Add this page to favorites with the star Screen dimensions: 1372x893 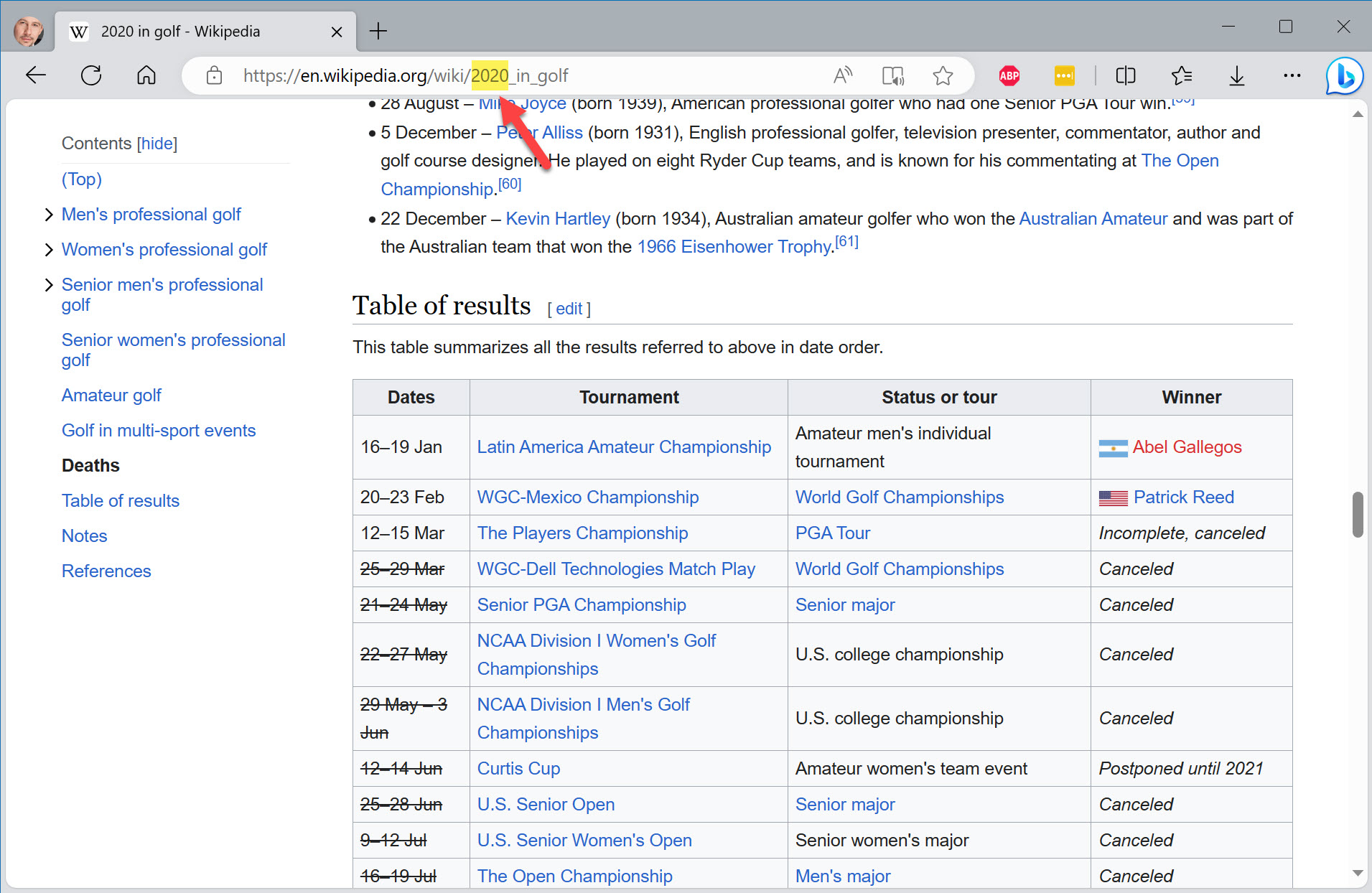click(943, 75)
